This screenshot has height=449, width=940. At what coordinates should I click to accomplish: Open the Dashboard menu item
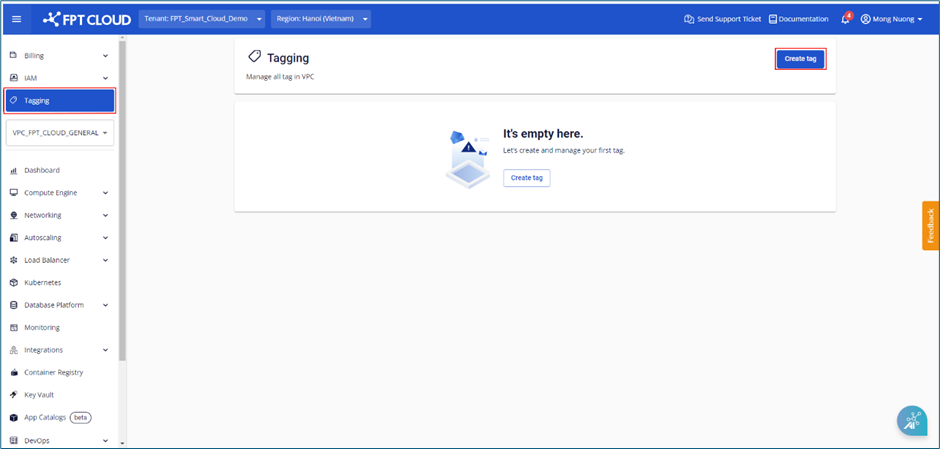tap(42, 170)
